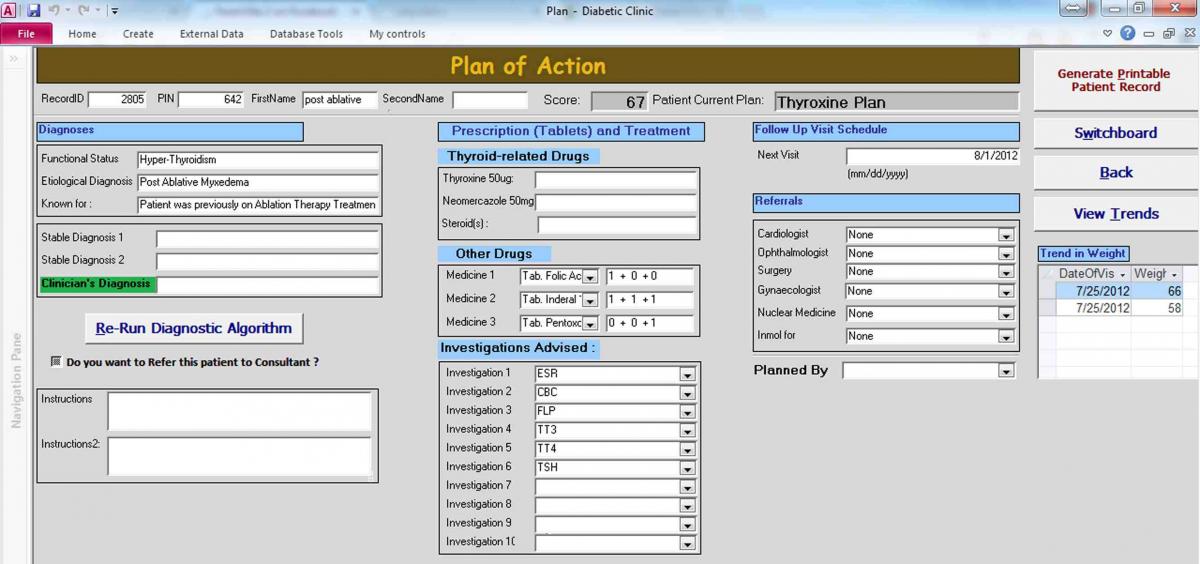Open the Database Tools ribbon tab
Screen dimensions: 1200x564
point(306,34)
